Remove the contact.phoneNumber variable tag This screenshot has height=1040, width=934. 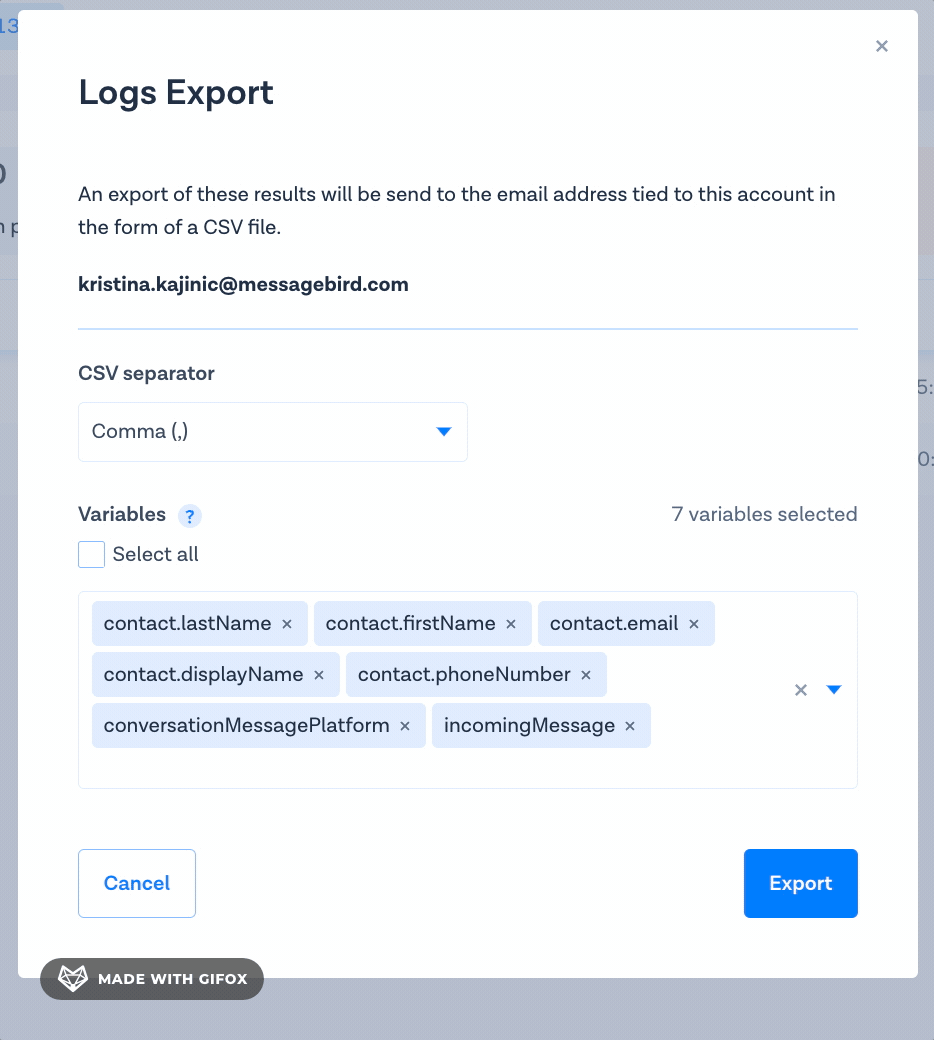pos(586,675)
